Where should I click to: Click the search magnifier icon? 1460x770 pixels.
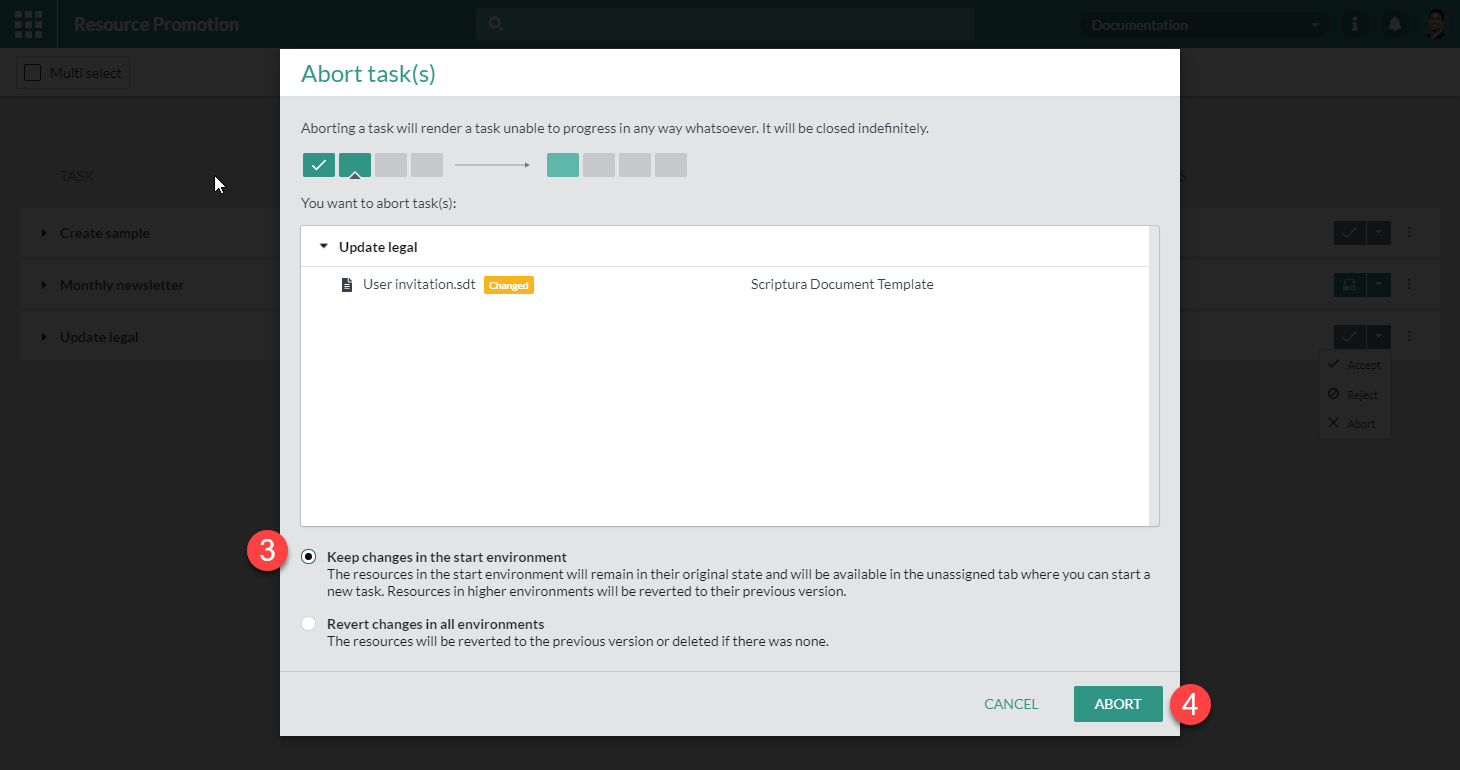[497, 24]
